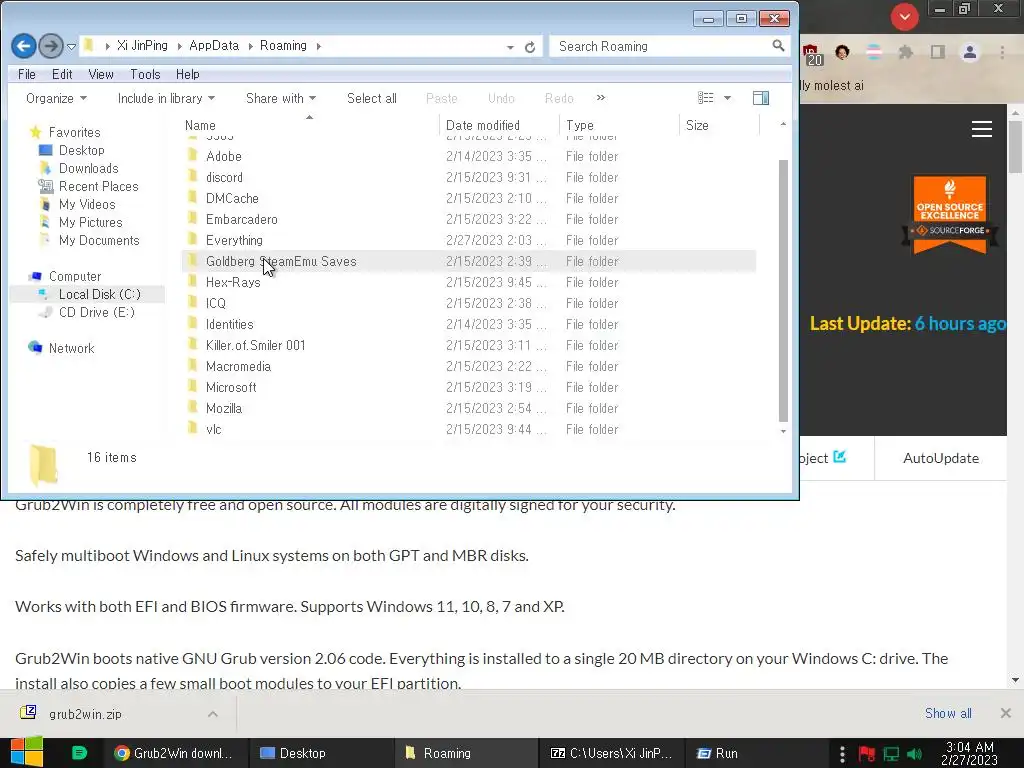Open the View menu
The image size is (1024, 768).
coord(101,74)
